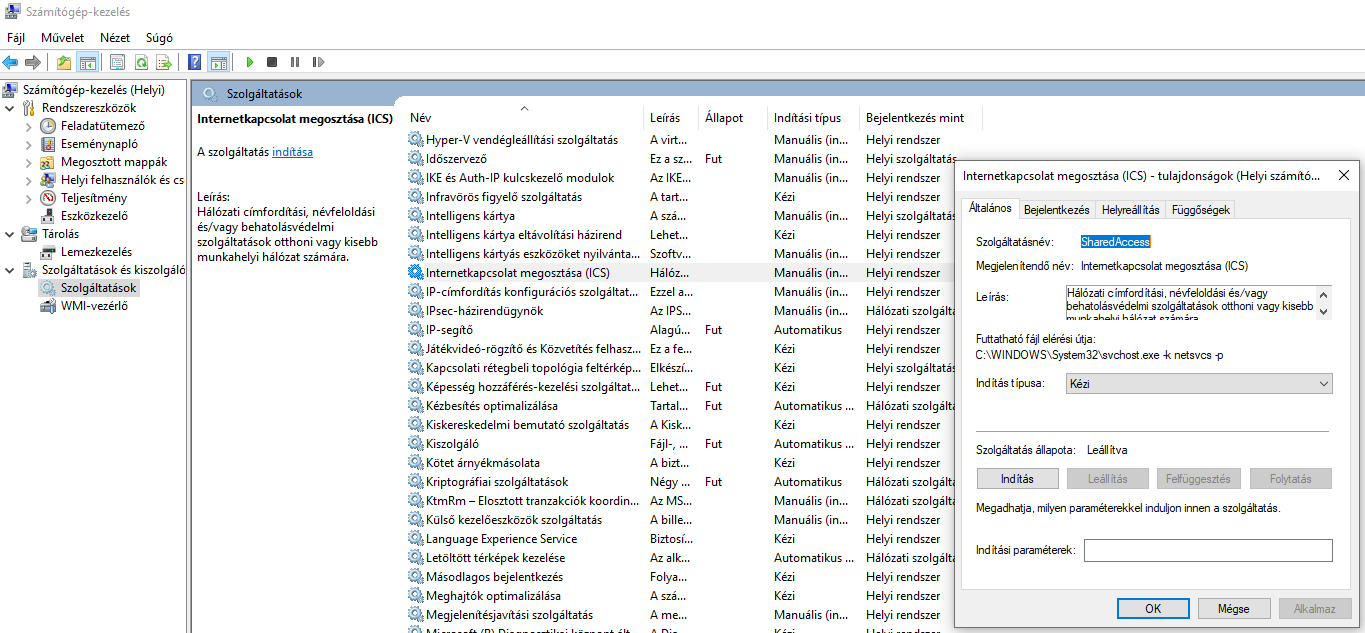The height and width of the screenshot is (633, 1365).
Task: Open the Művelet menu
Action: click(62, 38)
